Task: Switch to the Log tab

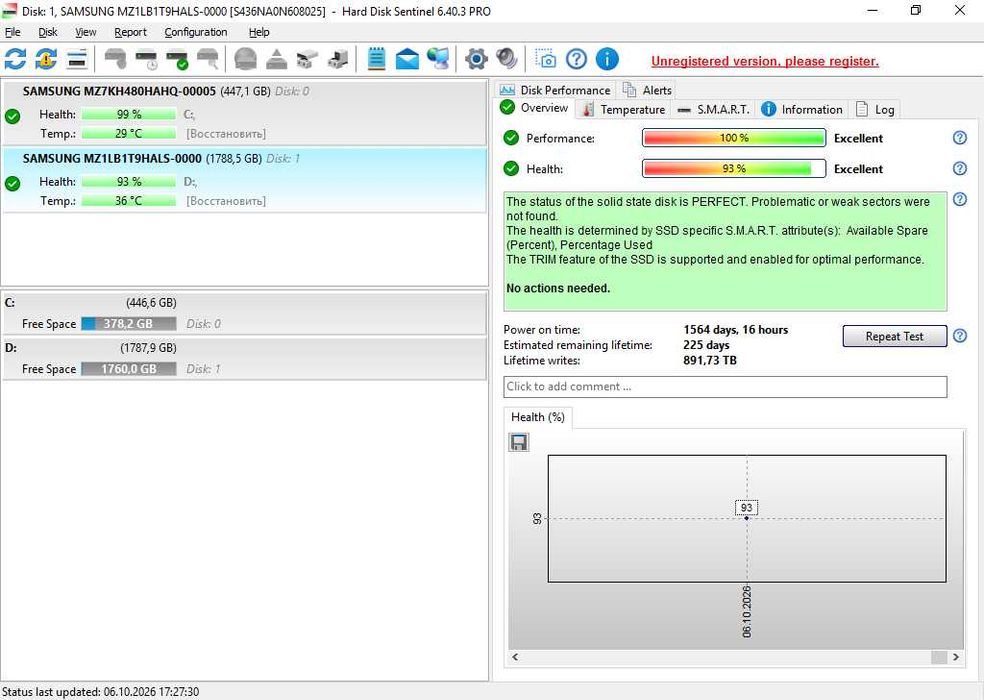Action: [875, 109]
